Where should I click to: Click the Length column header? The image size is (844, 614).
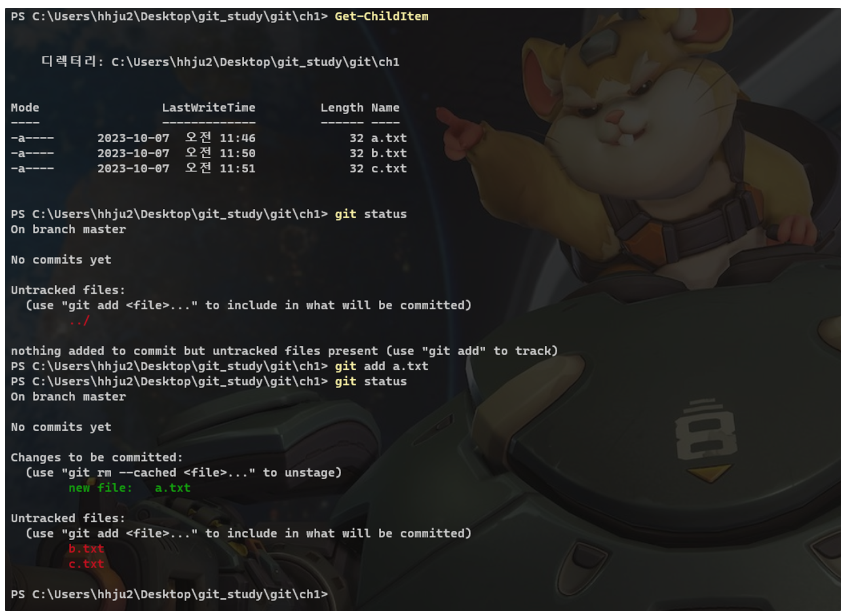point(342,108)
